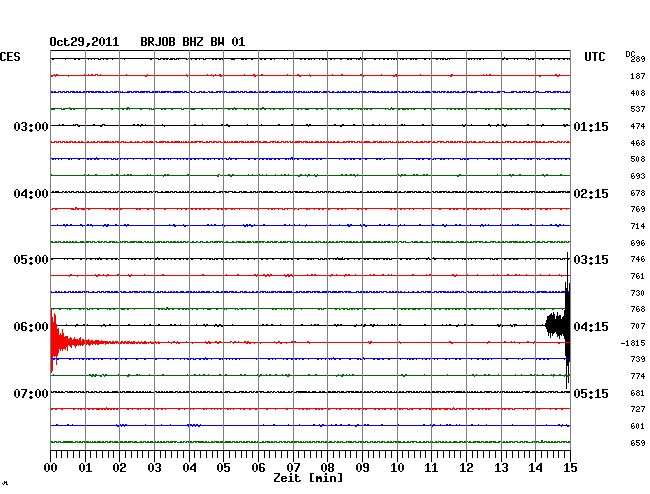Screen dimensions: 650x494
Task: Click the 02 minute axis label
Action: [119, 468]
